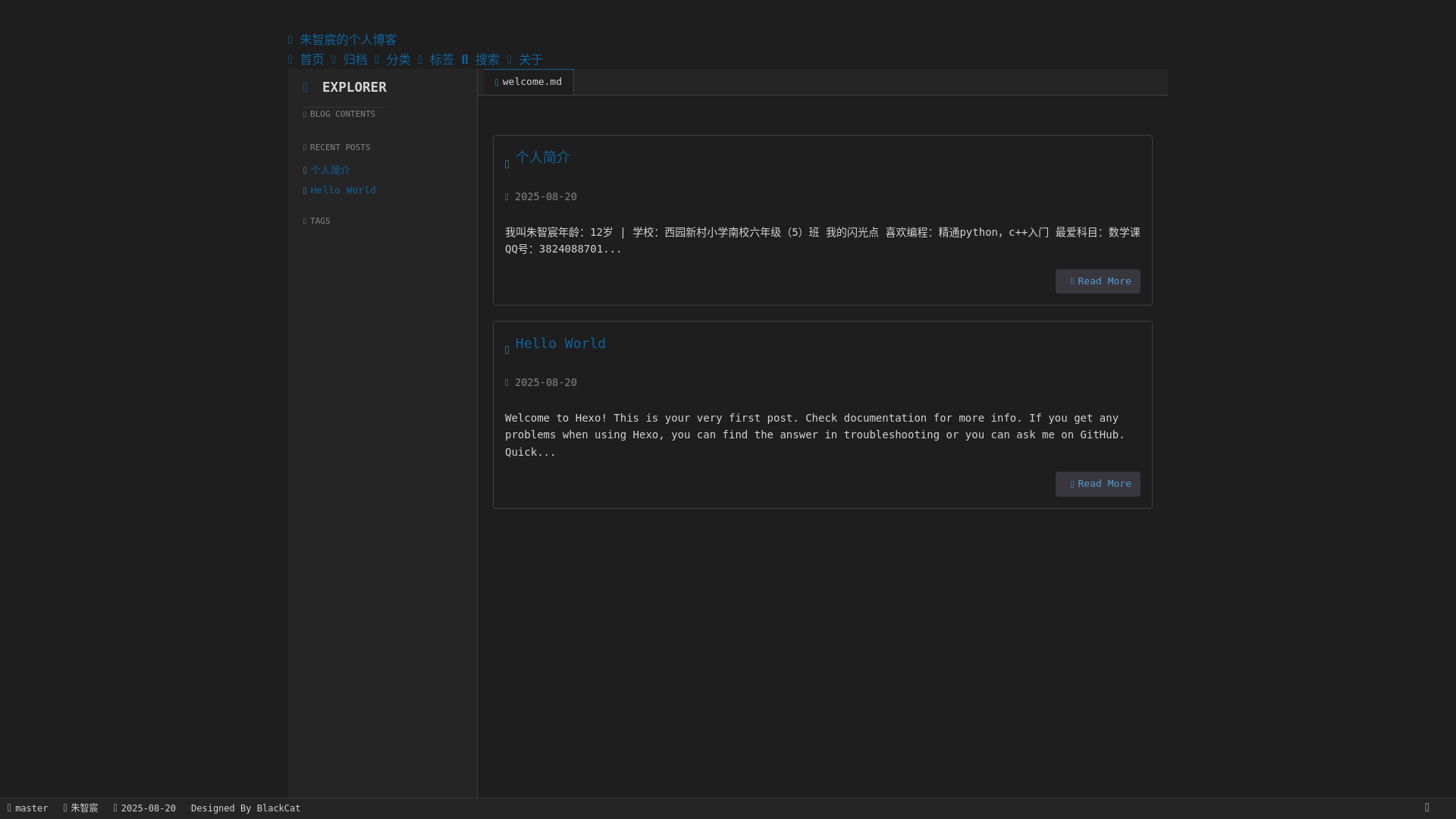Image resolution: width=1456 pixels, height=819 pixels.
Task: Click the Welcome to Hexo excerpt text
Action: 815,435
